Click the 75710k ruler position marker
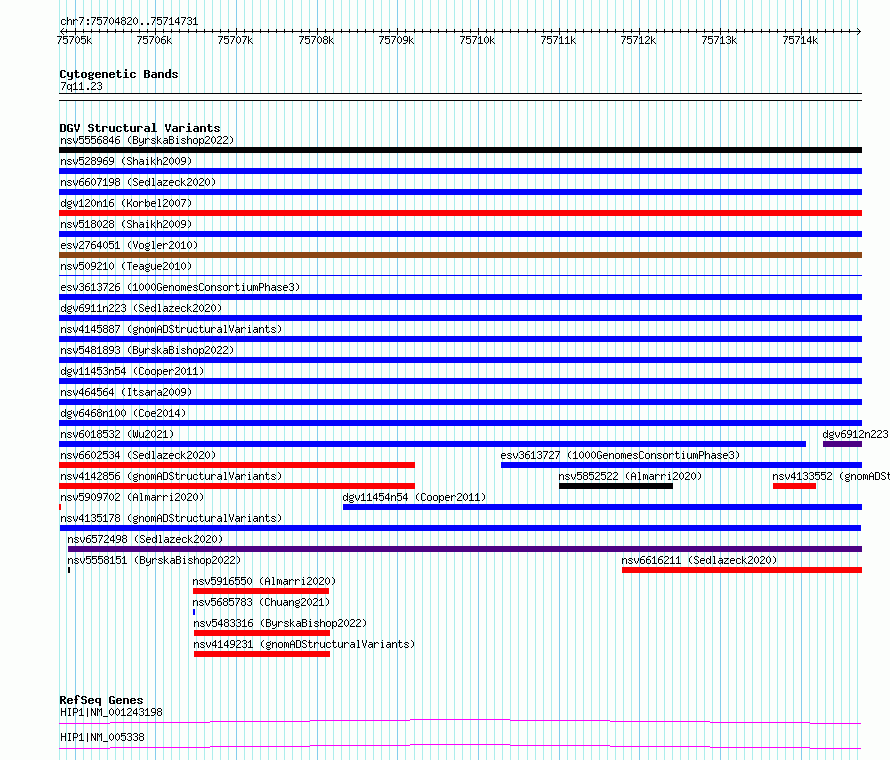Viewport: 890px width, 760px height. [477, 40]
